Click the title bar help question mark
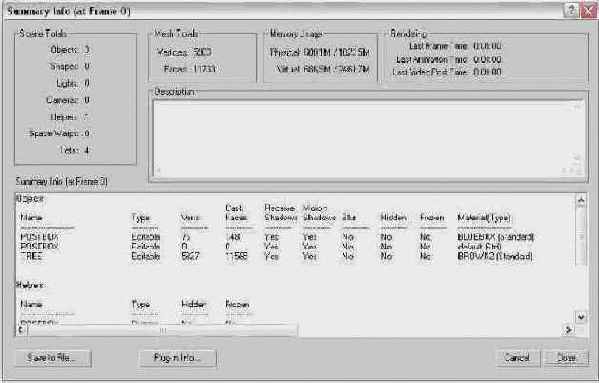 (571, 10)
